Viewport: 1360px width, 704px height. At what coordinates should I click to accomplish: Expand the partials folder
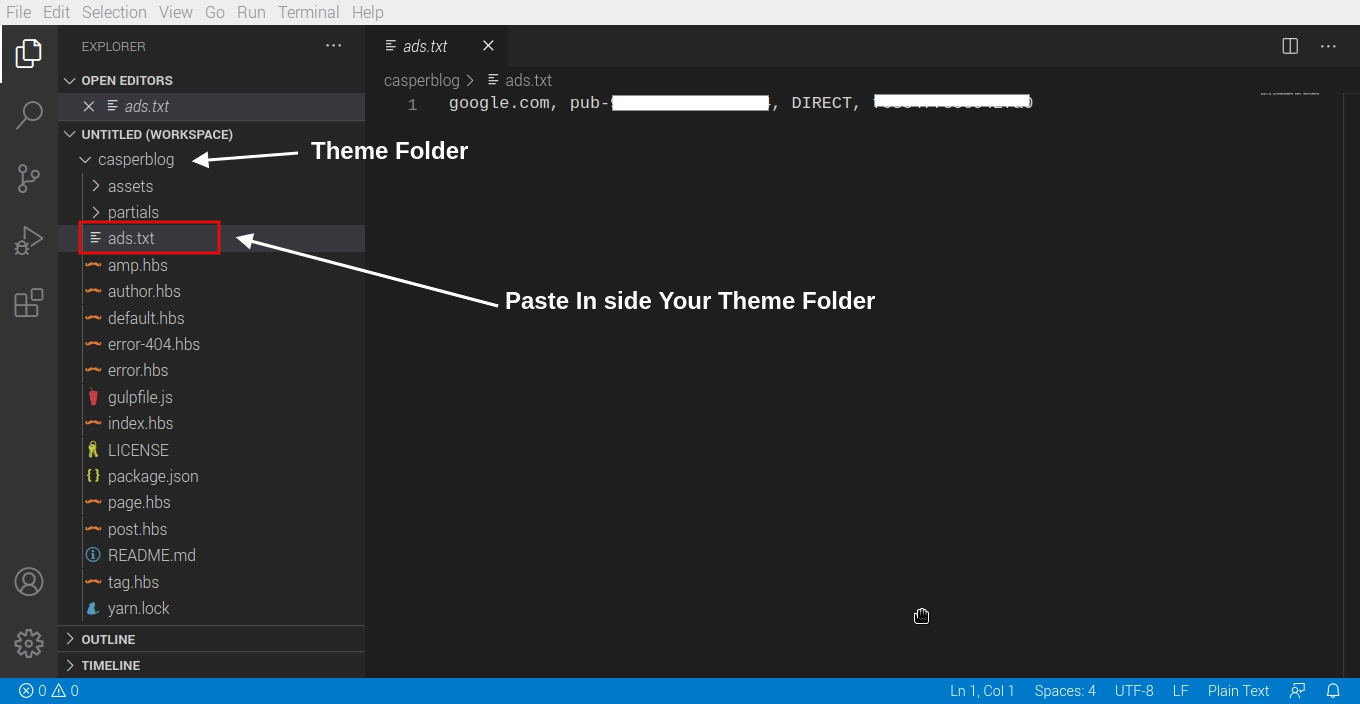pos(133,212)
